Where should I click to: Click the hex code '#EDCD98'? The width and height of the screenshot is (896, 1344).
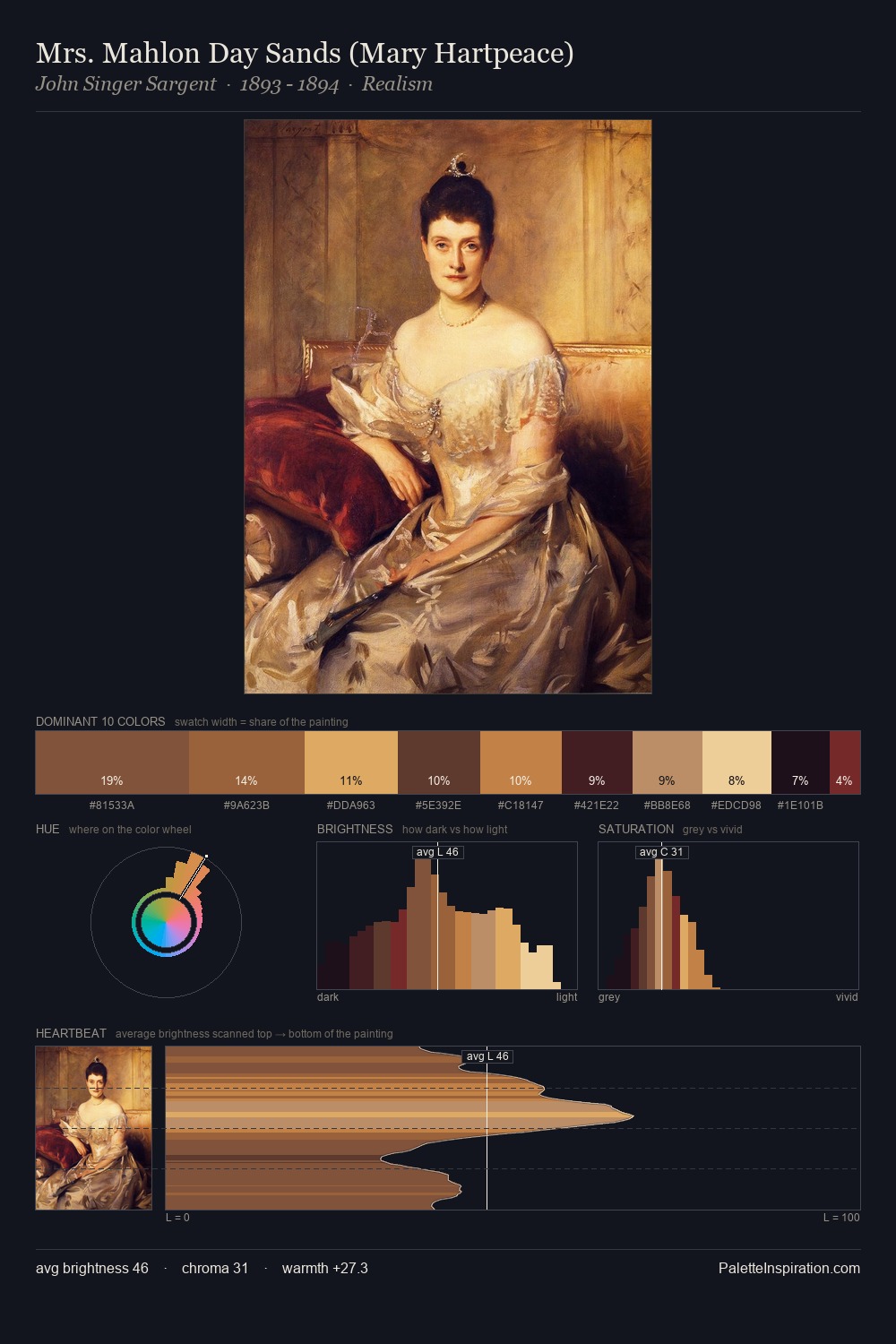(x=737, y=806)
